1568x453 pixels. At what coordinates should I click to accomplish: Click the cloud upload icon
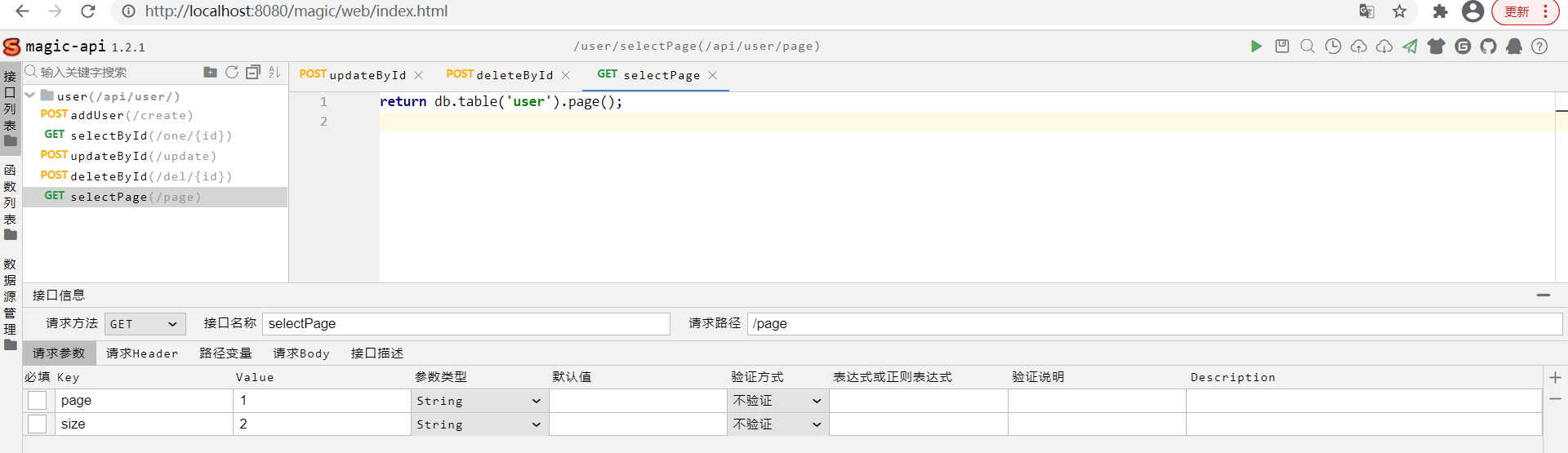click(x=1358, y=47)
